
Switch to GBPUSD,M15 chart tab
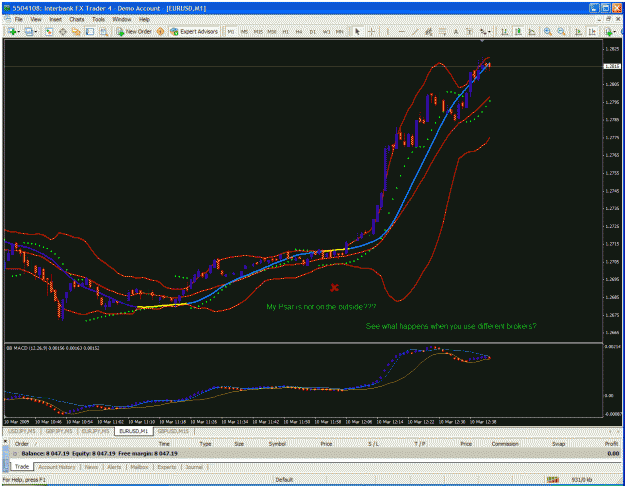tap(173, 431)
